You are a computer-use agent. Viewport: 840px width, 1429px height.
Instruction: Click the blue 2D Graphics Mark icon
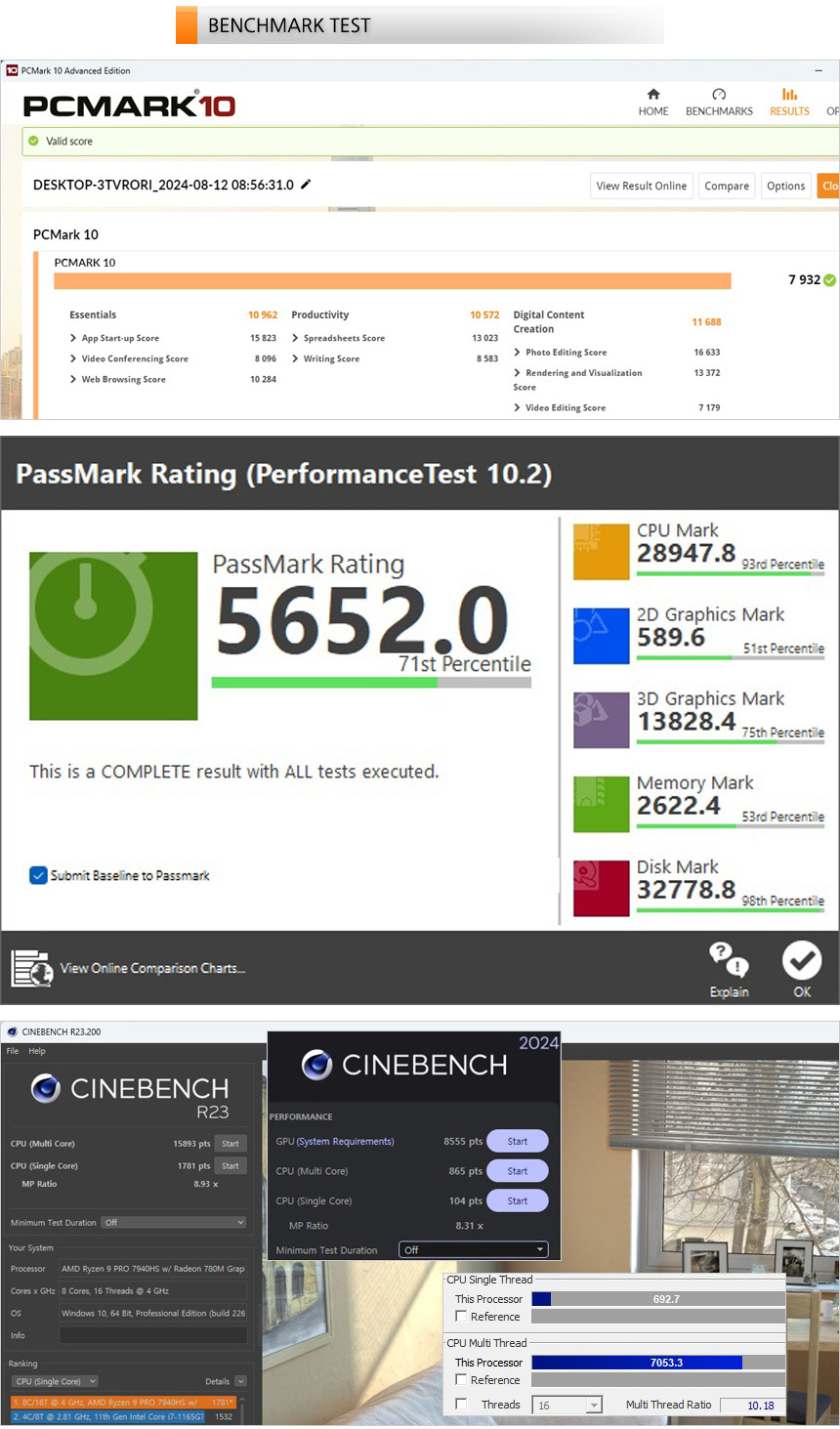tap(601, 636)
